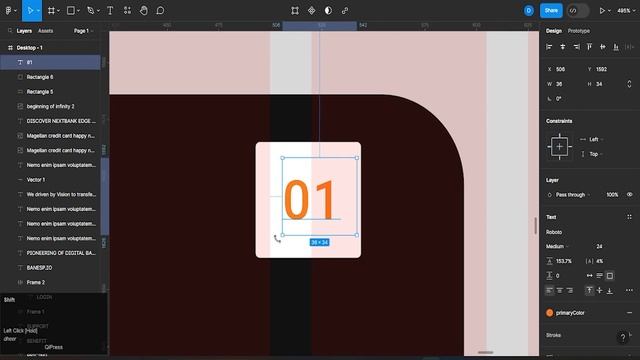Select the Move tool

pyautogui.click(x=30, y=11)
